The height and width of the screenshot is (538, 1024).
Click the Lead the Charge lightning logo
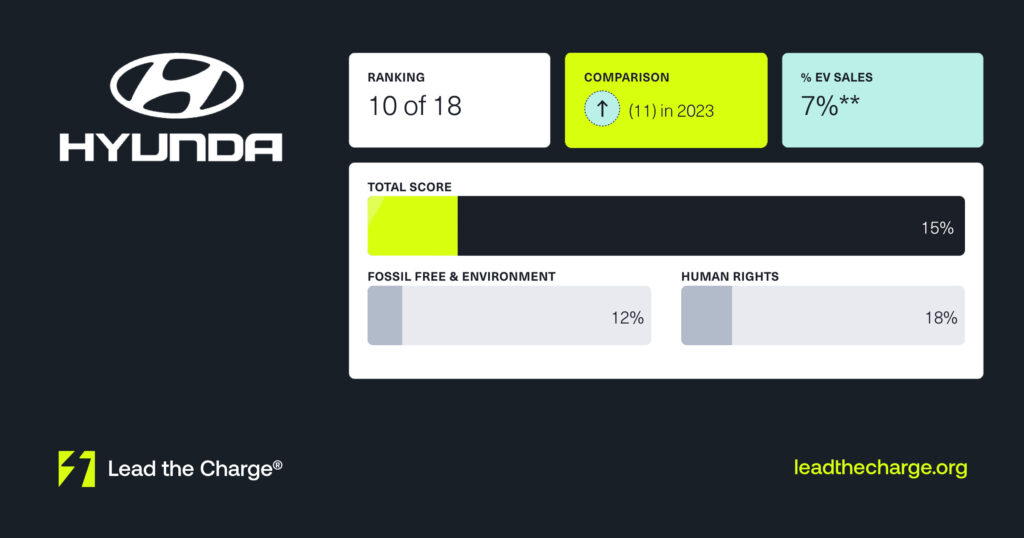(76, 468)
